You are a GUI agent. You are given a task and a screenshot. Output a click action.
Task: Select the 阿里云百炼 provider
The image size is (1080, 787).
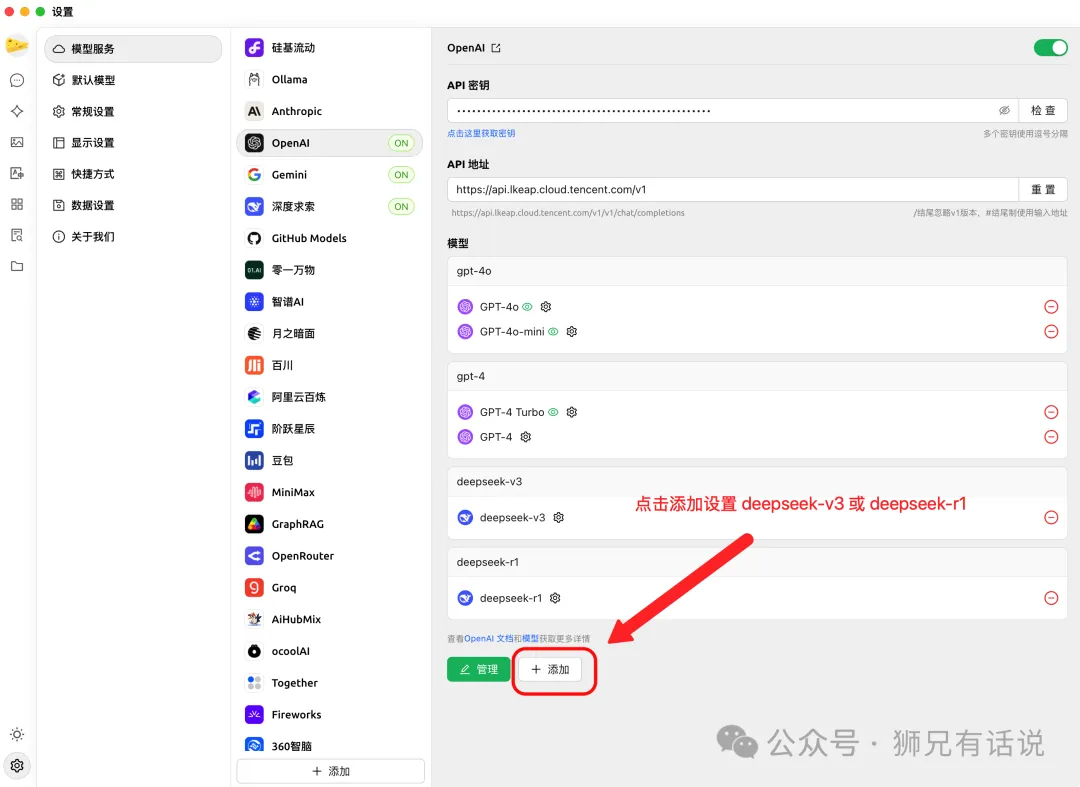[329, 397]
